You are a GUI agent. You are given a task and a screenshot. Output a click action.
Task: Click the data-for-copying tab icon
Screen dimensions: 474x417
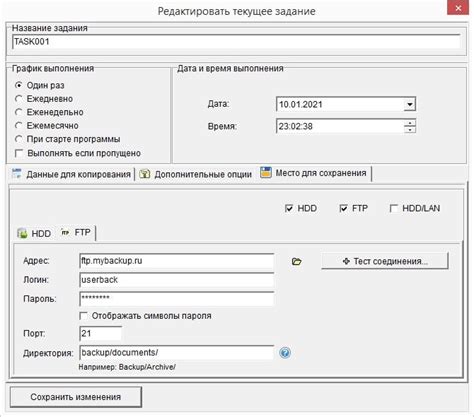coord(16,174)
